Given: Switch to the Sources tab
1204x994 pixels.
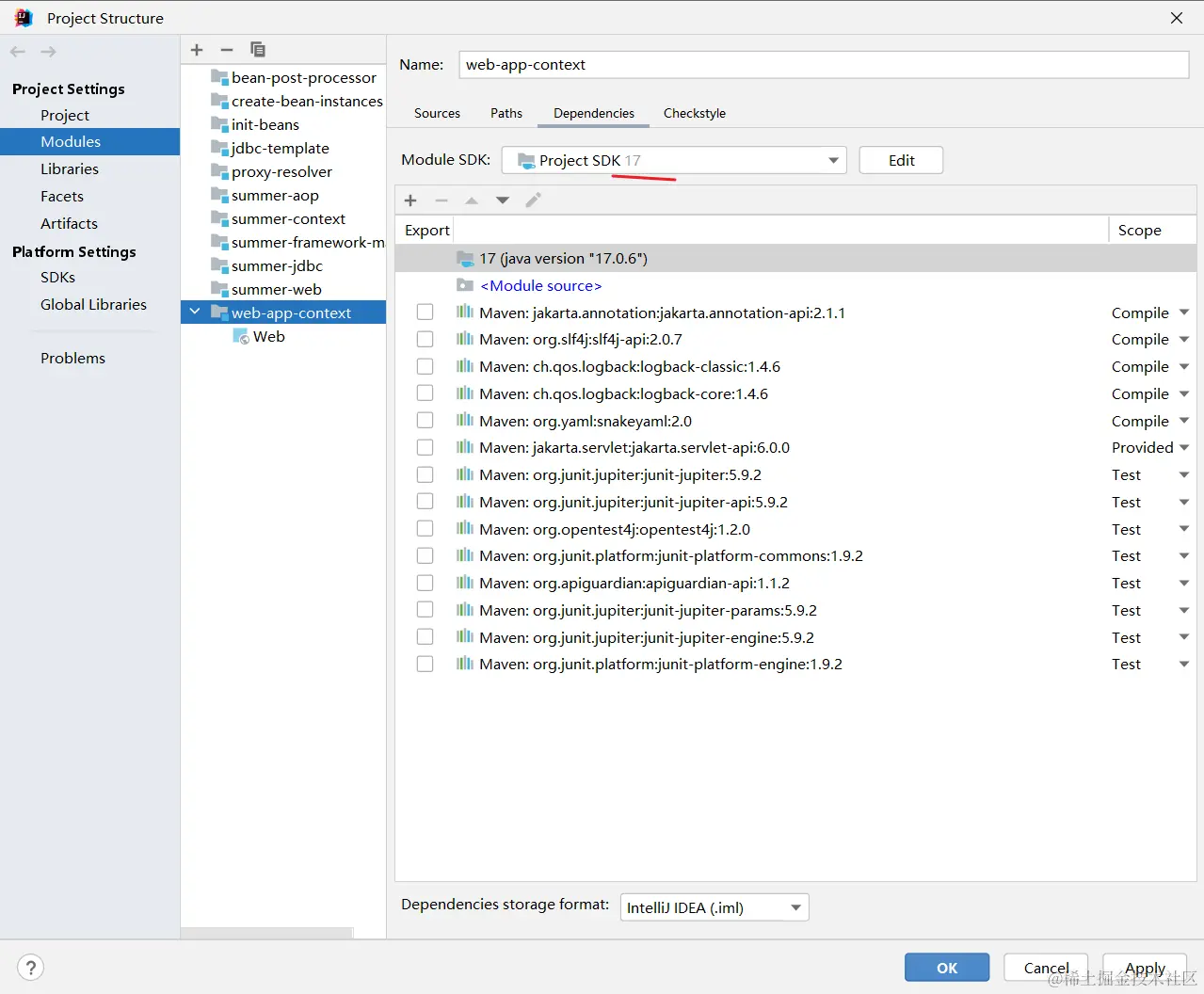Looking at the screenshot, I should pos(437,113).
